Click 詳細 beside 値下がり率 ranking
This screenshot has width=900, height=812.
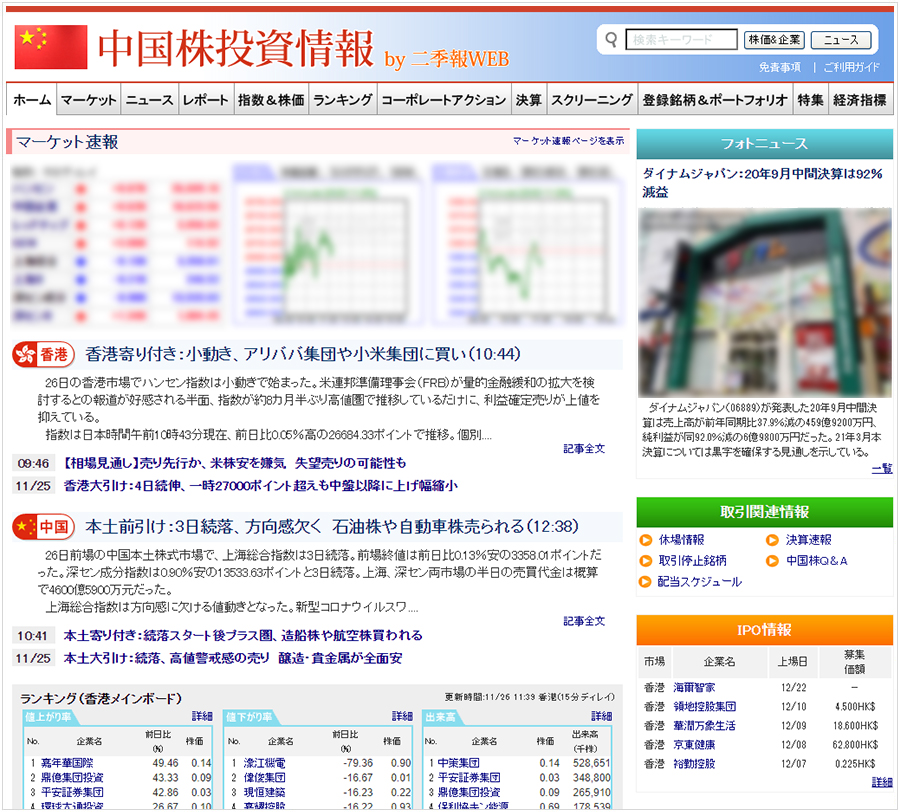[x=402, y=716]
